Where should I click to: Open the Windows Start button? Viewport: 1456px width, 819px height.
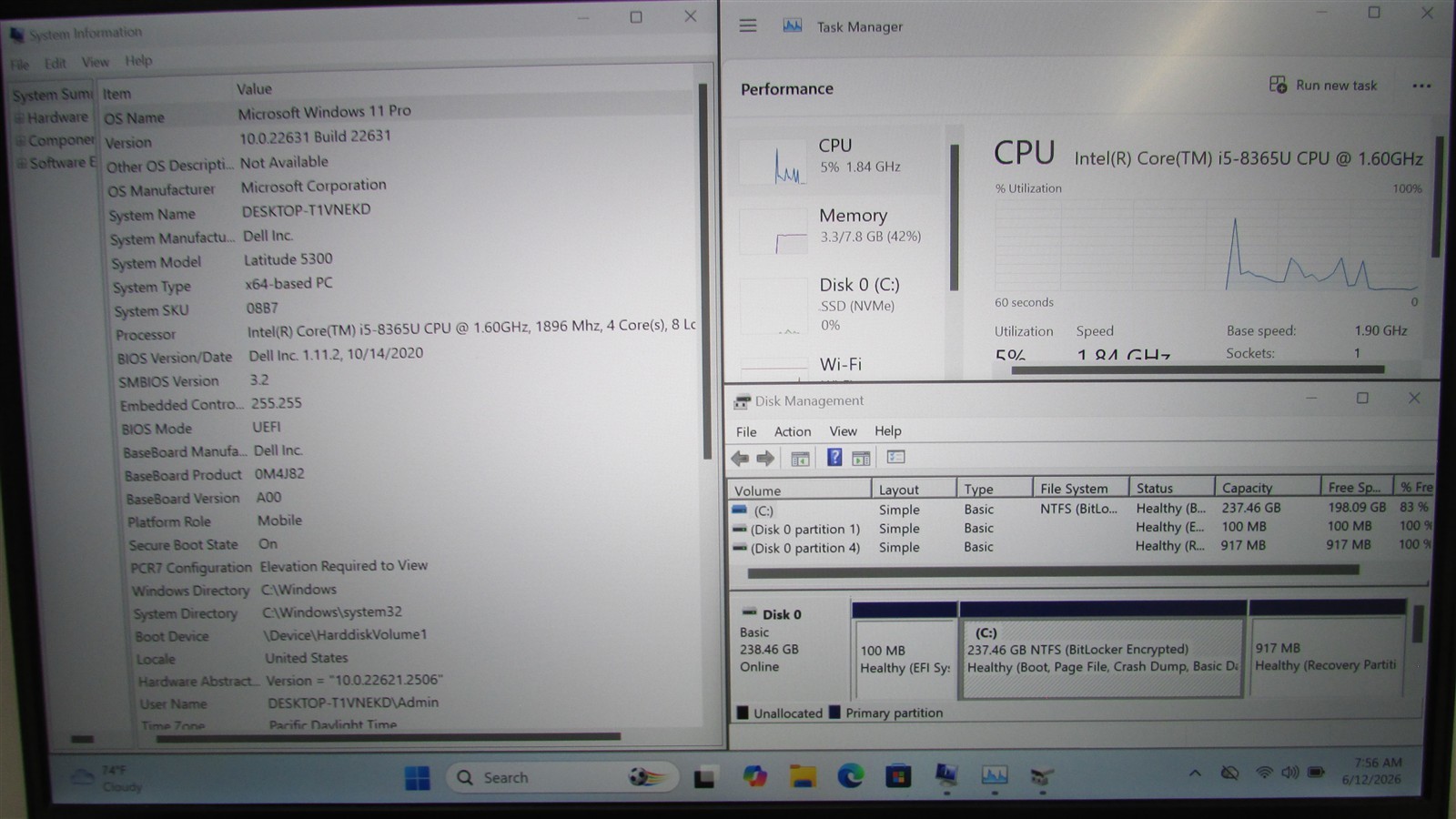(x=417, y=778)
